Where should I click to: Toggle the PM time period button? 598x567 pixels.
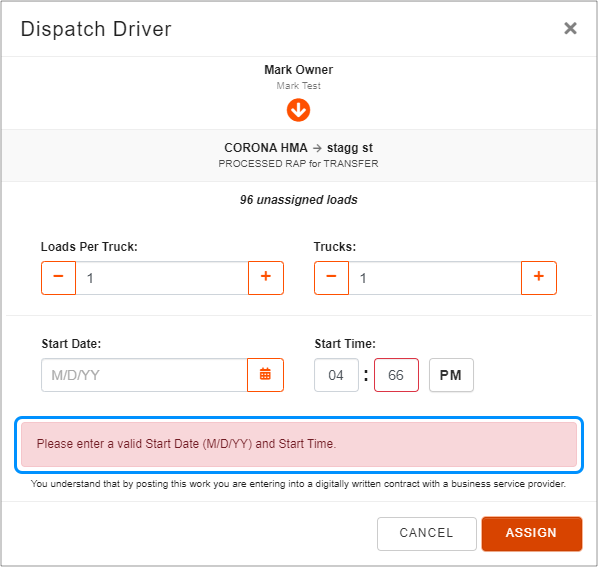coord(451,375)
